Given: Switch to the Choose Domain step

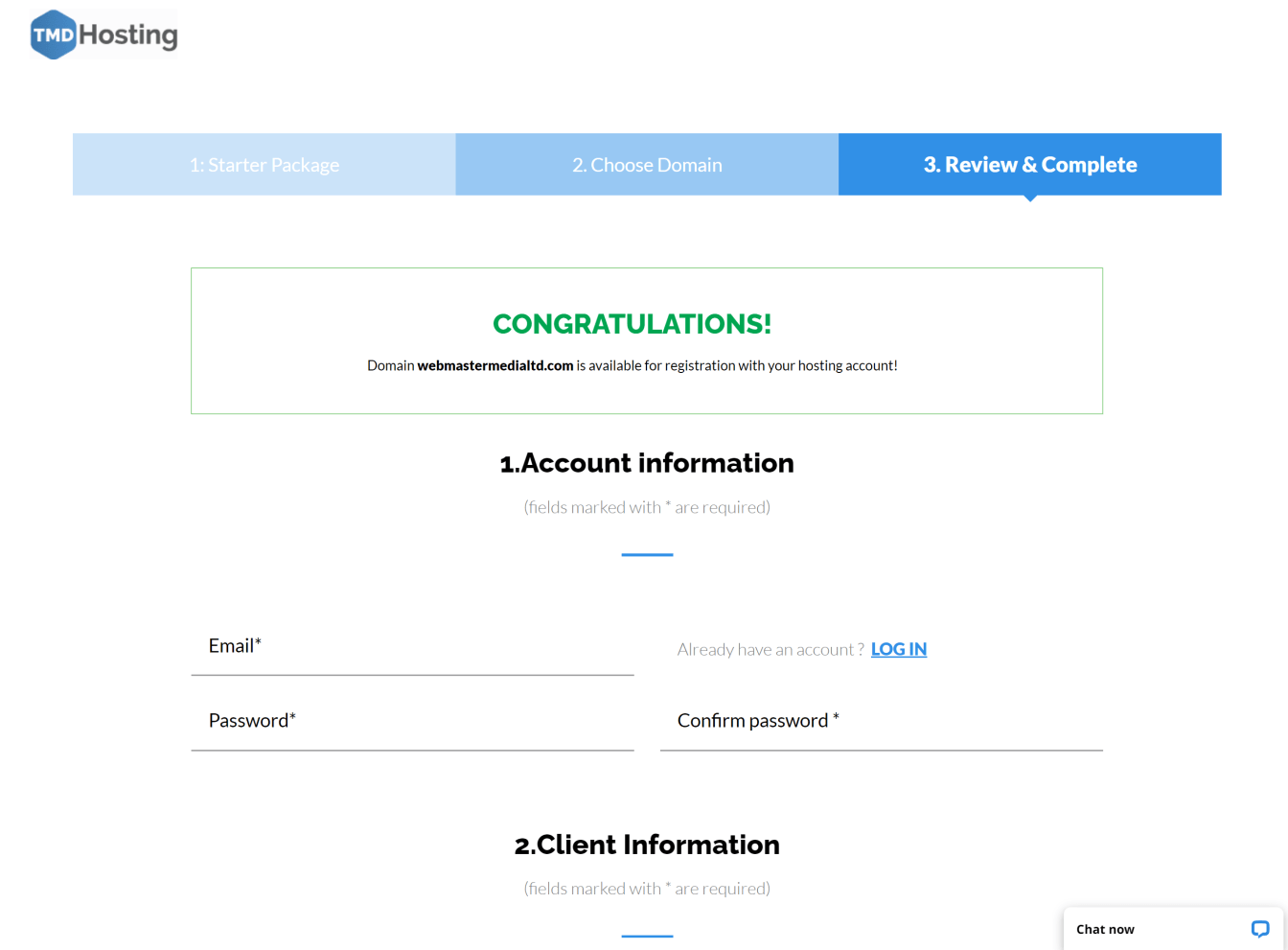Looking at the screenshot, I should (647, 165).
